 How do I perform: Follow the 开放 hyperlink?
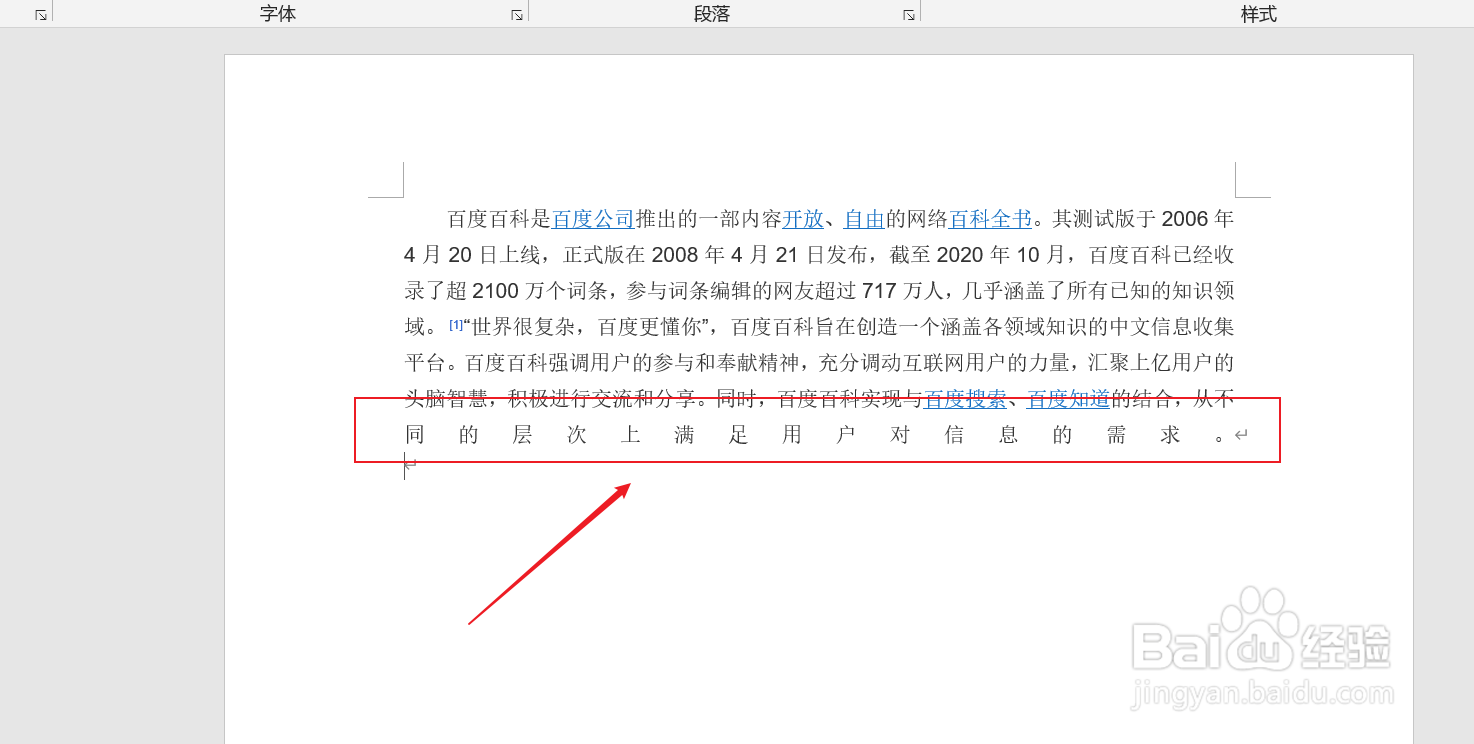click(x=803, y=219)
